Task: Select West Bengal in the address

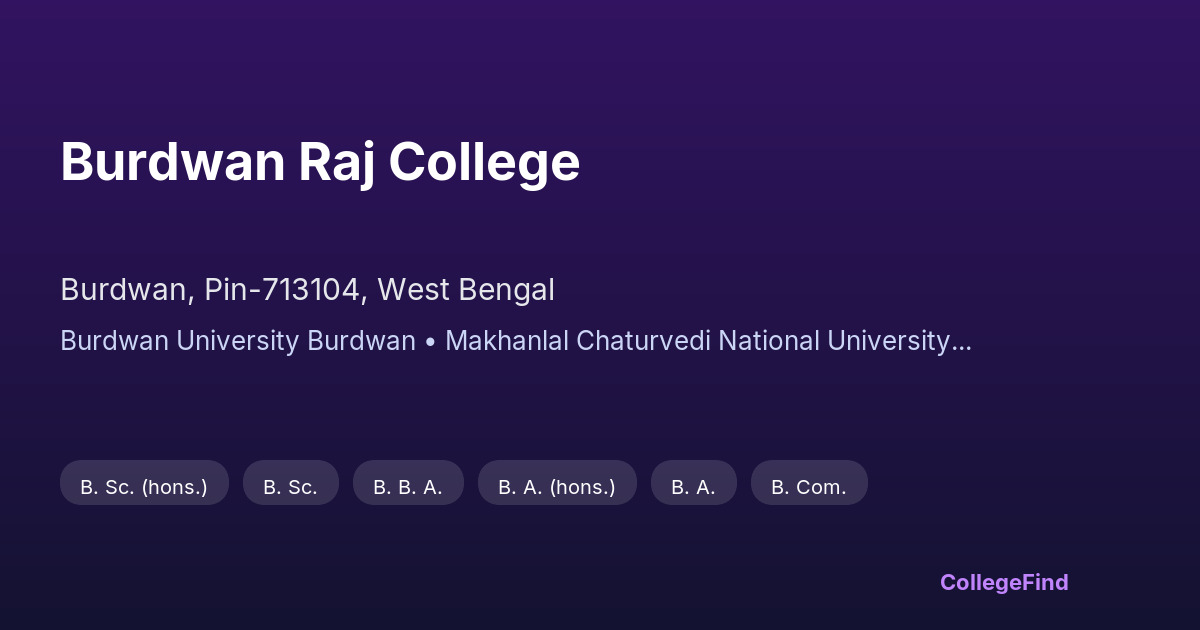Action: point(466,290)
